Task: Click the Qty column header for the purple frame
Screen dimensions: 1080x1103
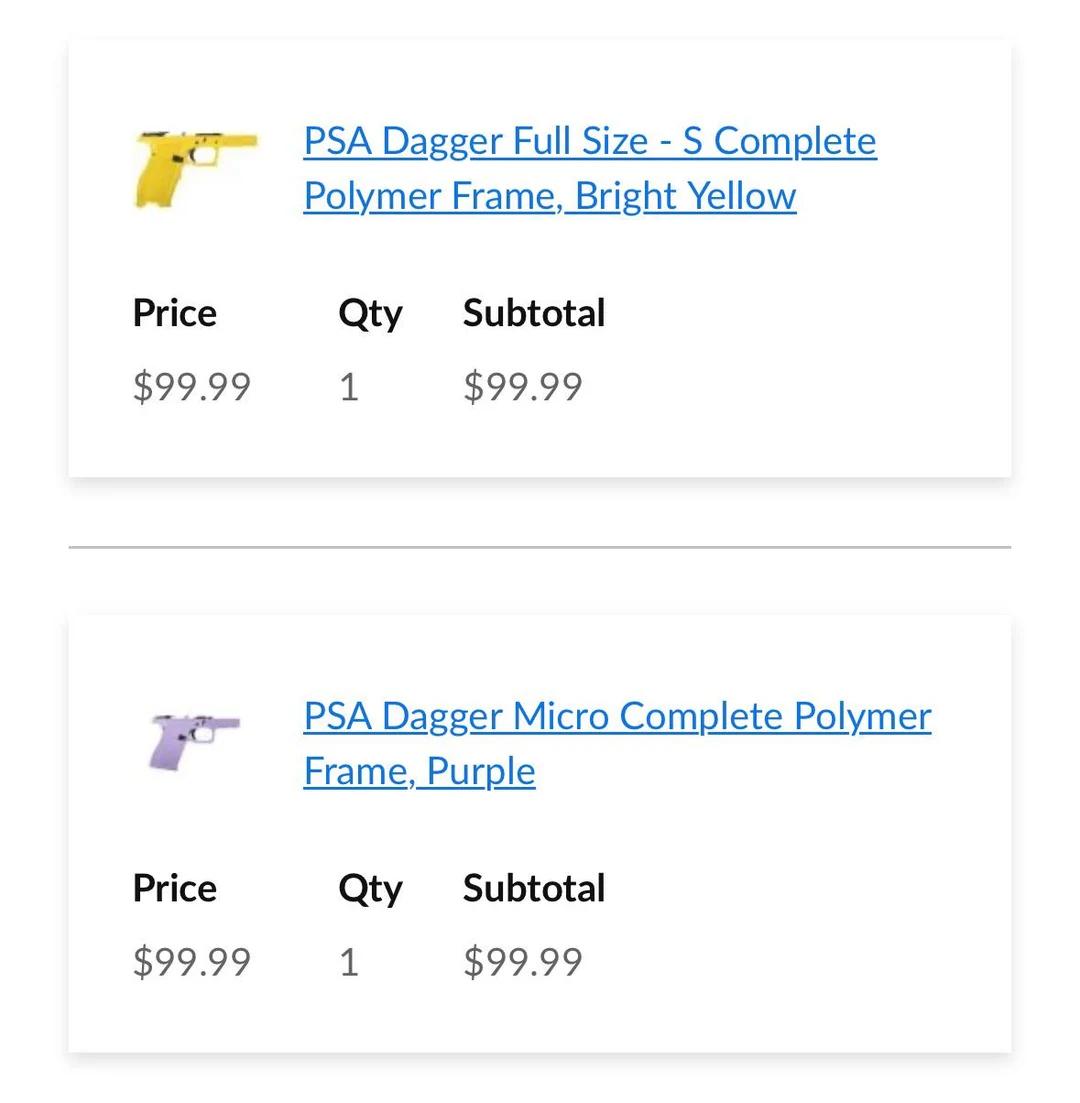Action: pyautogui.click(x=370, y=887)
